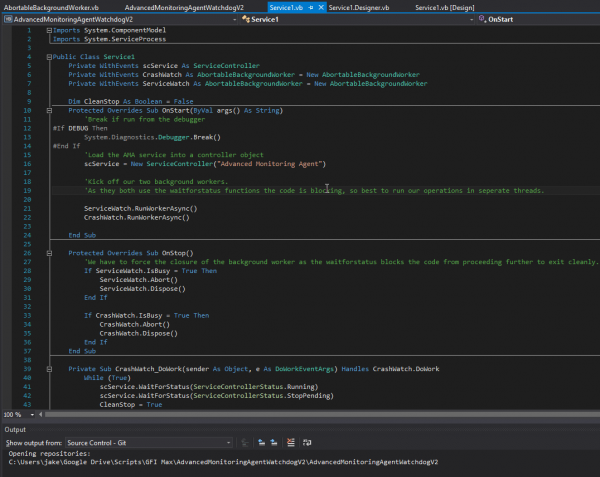The width and height of the screenshot is (600, 477).
Task: Collapse the Imports region at line 1
Action: (x=50, y=31)
